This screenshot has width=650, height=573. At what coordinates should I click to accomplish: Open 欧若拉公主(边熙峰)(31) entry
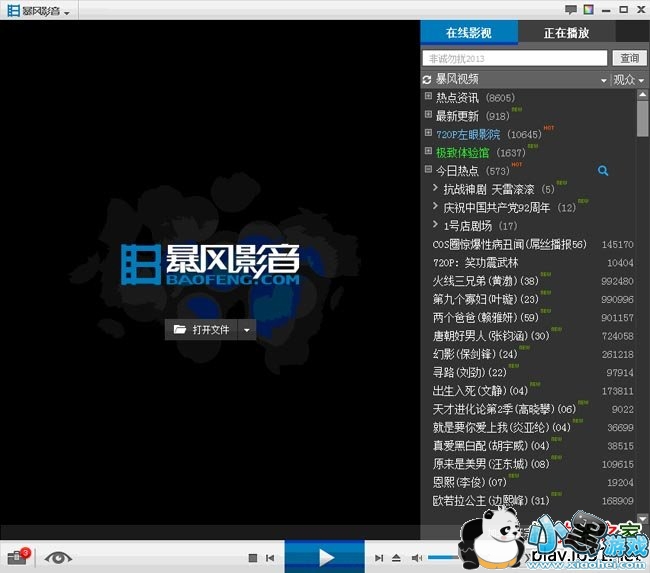click(x=532, y=500)
